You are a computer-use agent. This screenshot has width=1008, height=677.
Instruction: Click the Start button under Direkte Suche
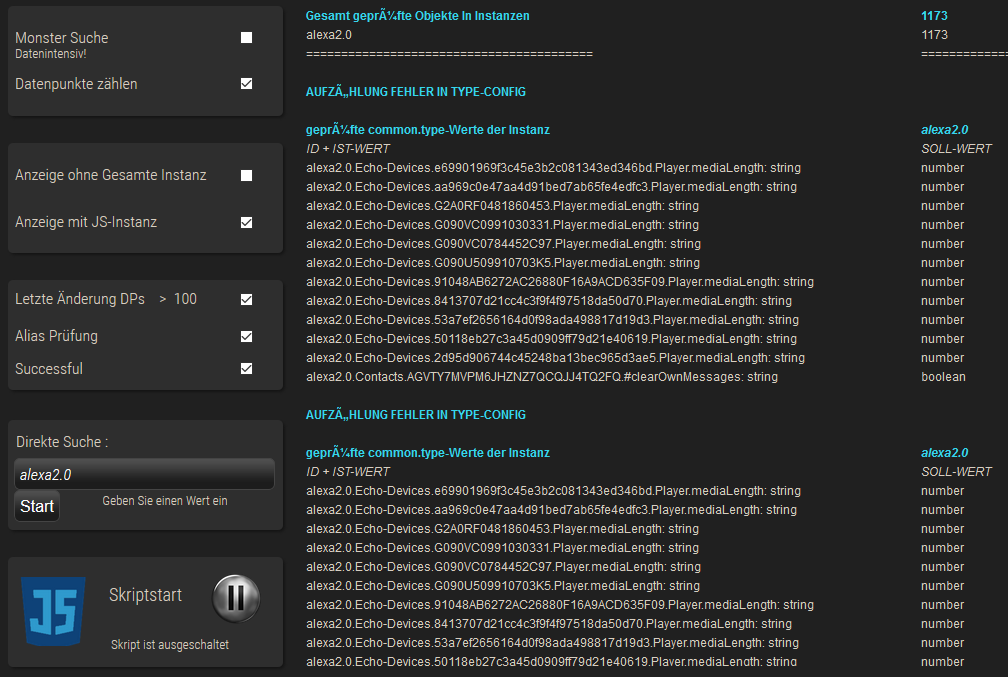point(37,506)
